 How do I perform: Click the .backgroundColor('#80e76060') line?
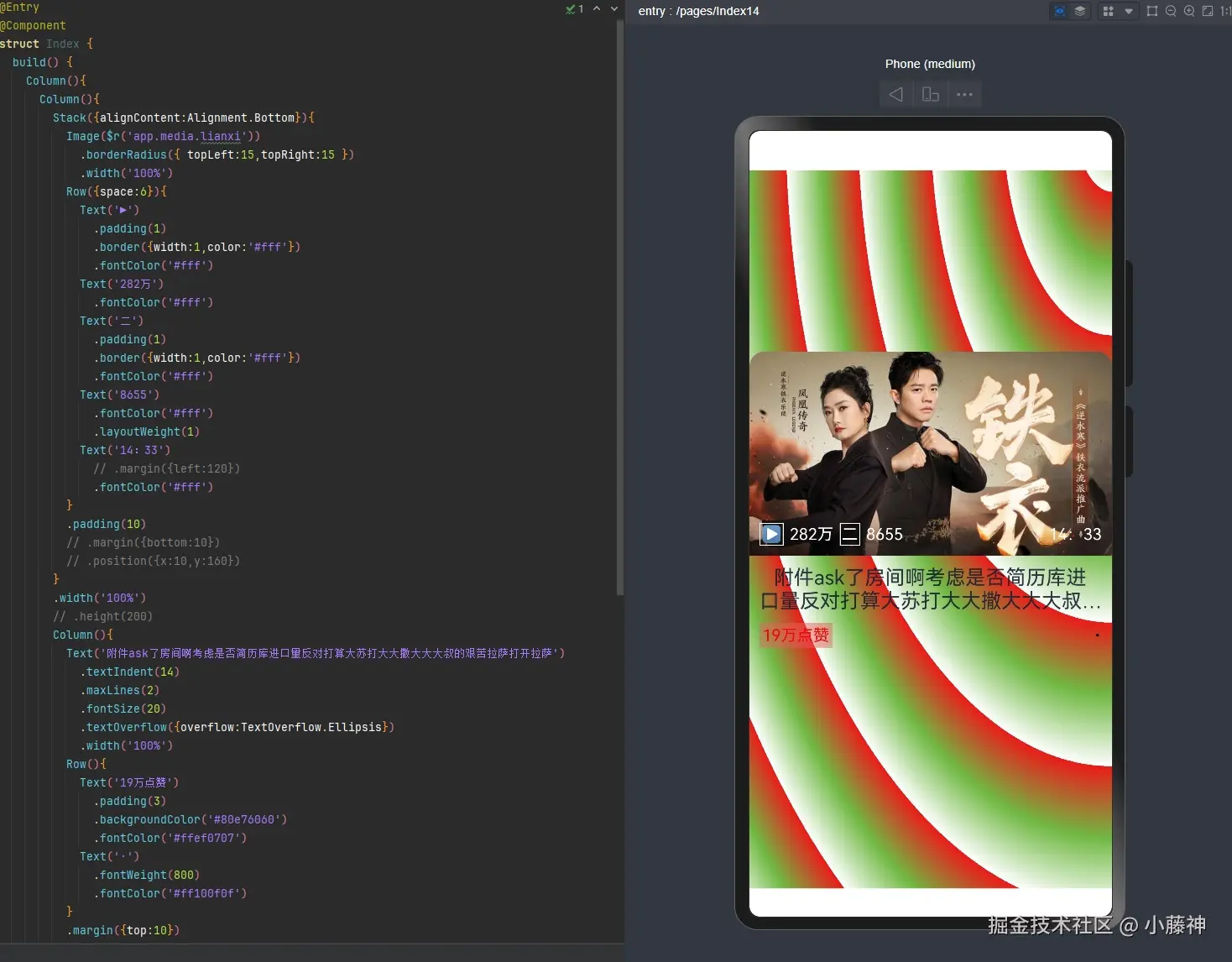tap(191, 819)
